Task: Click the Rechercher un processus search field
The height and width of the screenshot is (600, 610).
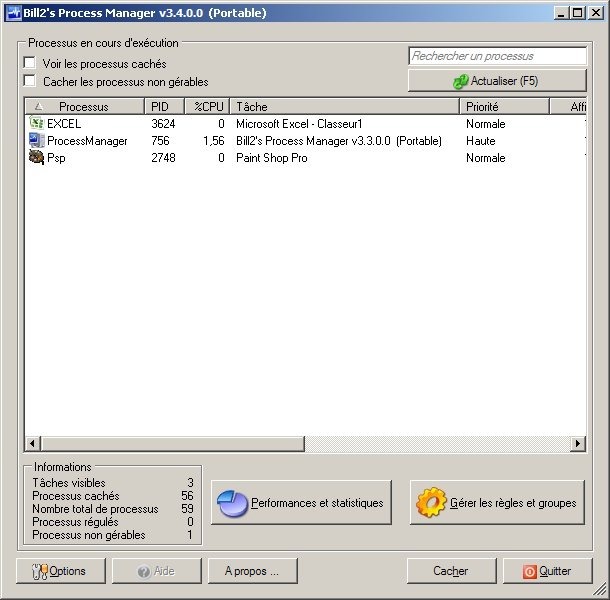Action: click(498, 56)
